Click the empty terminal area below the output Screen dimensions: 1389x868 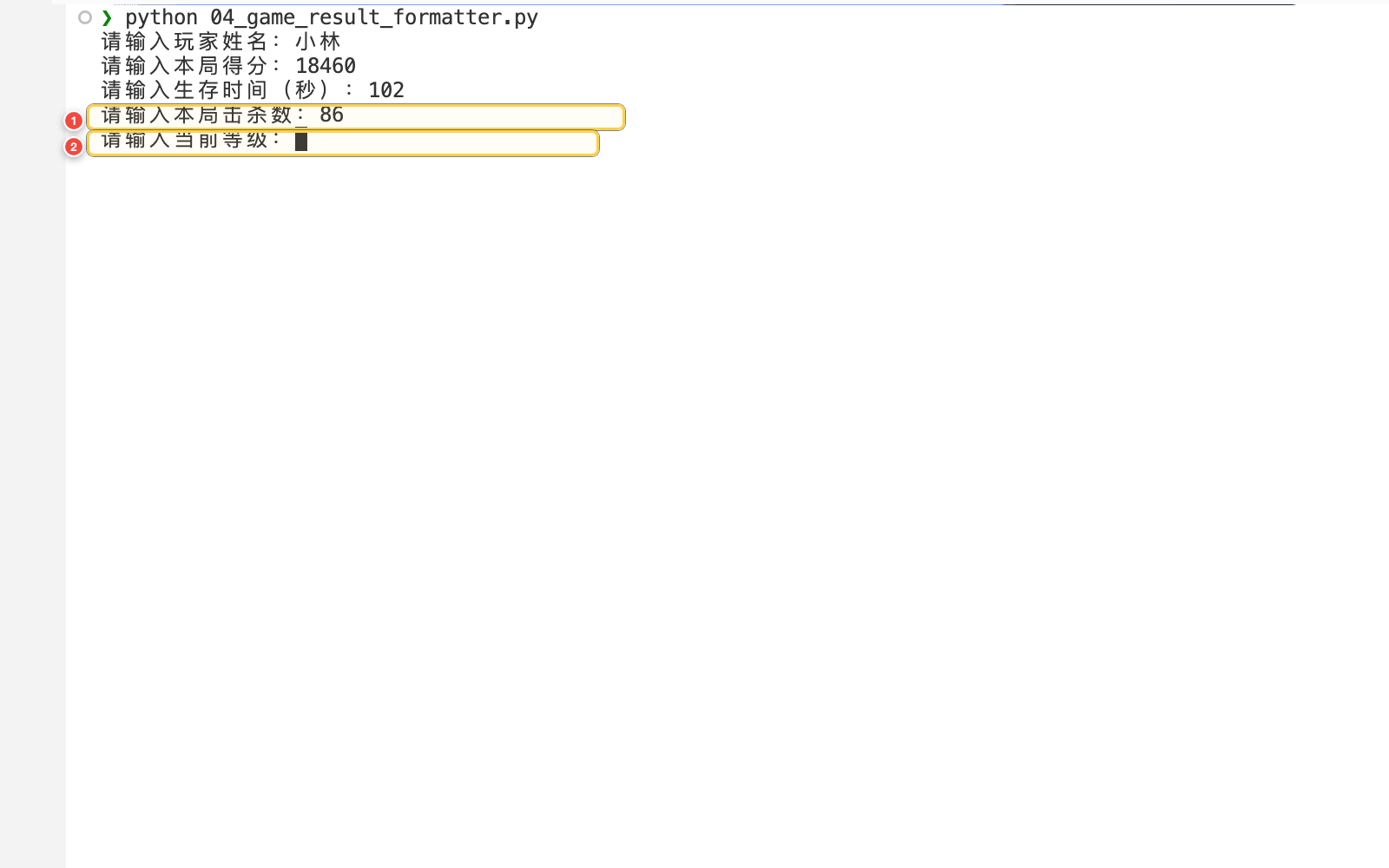(x=727, y=512)
